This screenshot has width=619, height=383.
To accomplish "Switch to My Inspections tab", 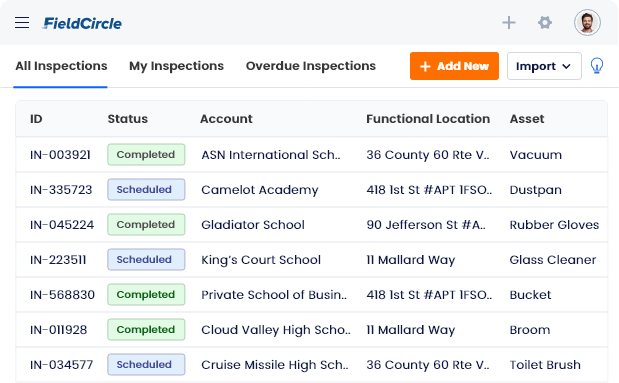I will [x=176, y=66].
